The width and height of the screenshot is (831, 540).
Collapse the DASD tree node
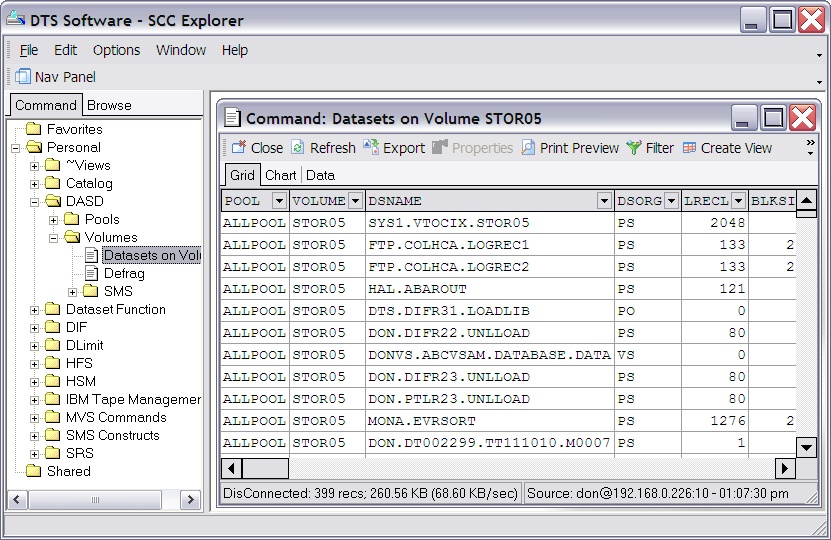[x=34, y=202]
